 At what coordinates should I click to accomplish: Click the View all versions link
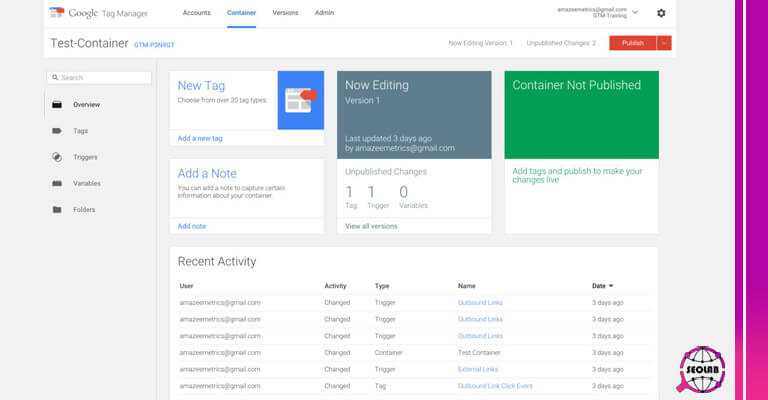click(371, 226)
